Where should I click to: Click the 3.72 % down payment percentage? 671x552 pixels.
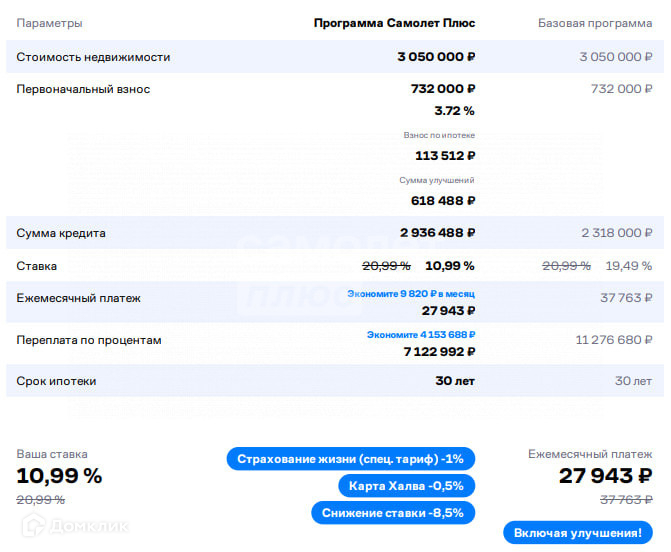point(454,111)
